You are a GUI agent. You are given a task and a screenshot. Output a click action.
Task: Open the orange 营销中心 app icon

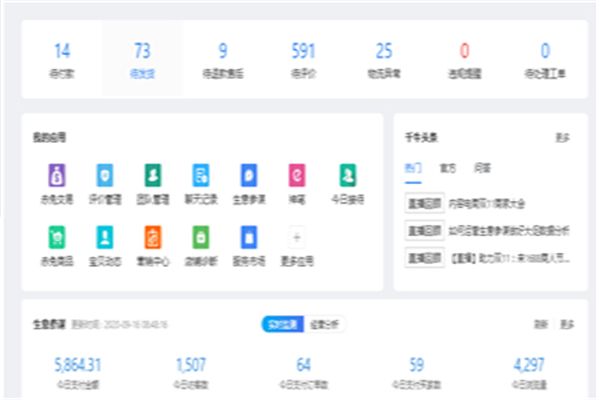point(152,237)
